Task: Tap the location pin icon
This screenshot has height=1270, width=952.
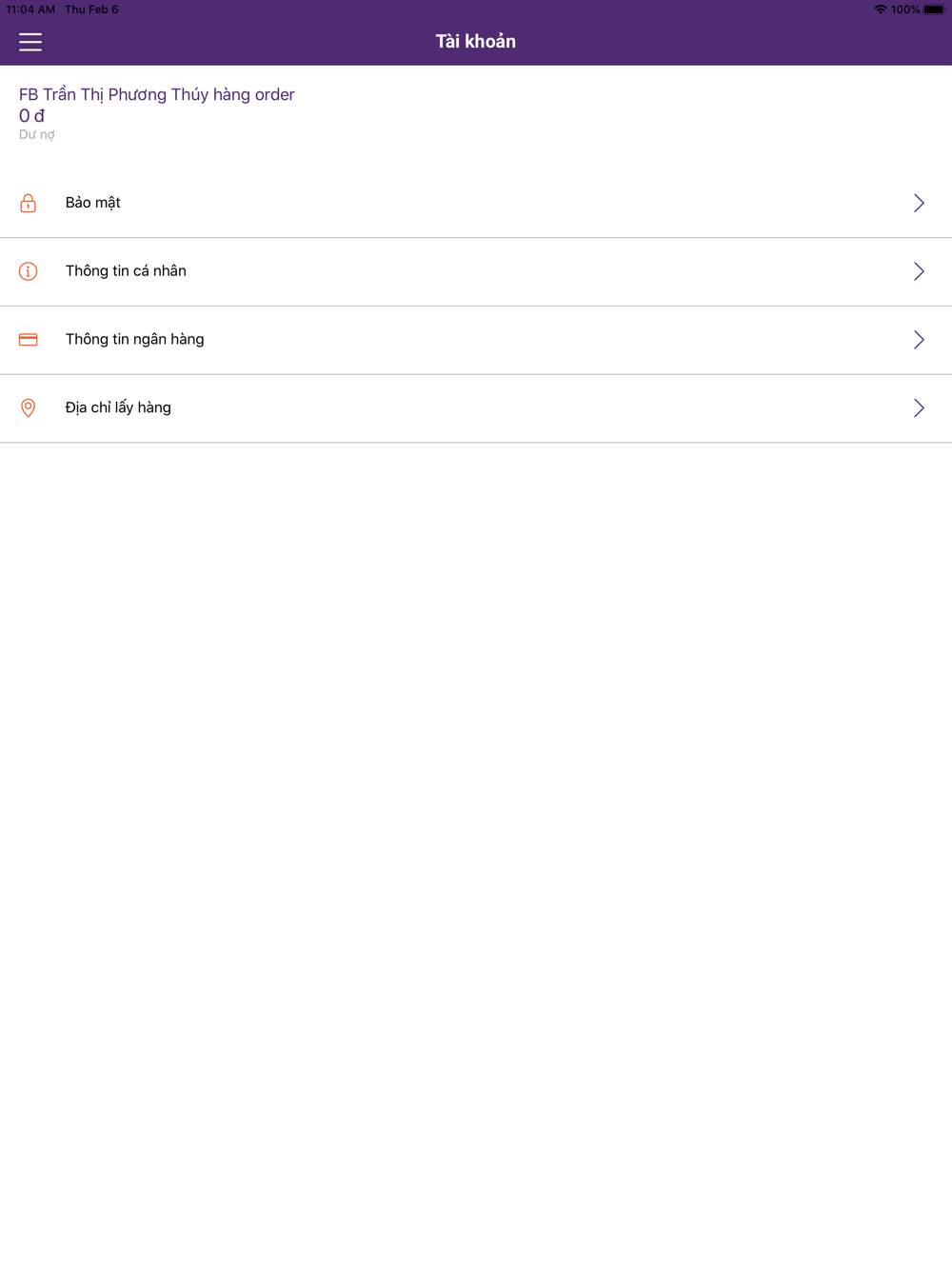Action: click(29, 408)
